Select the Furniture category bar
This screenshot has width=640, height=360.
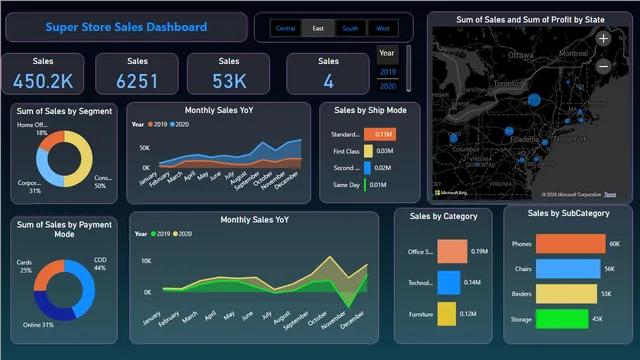coord(447,314)
